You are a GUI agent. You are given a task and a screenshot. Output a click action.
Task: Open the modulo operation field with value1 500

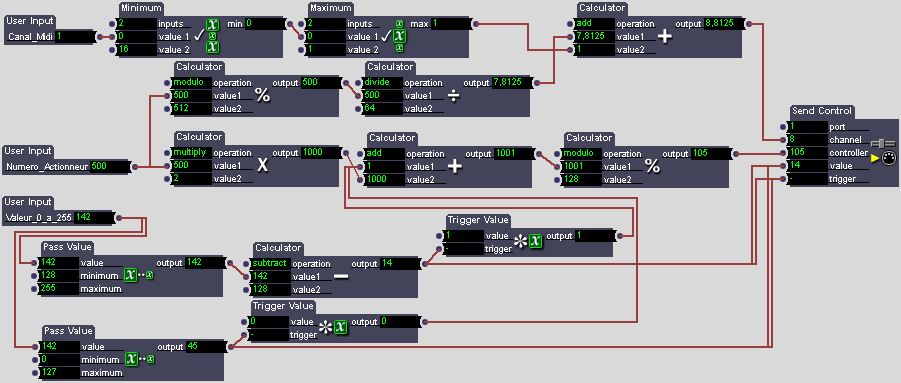pyautogui.click(x=191, y=83)
